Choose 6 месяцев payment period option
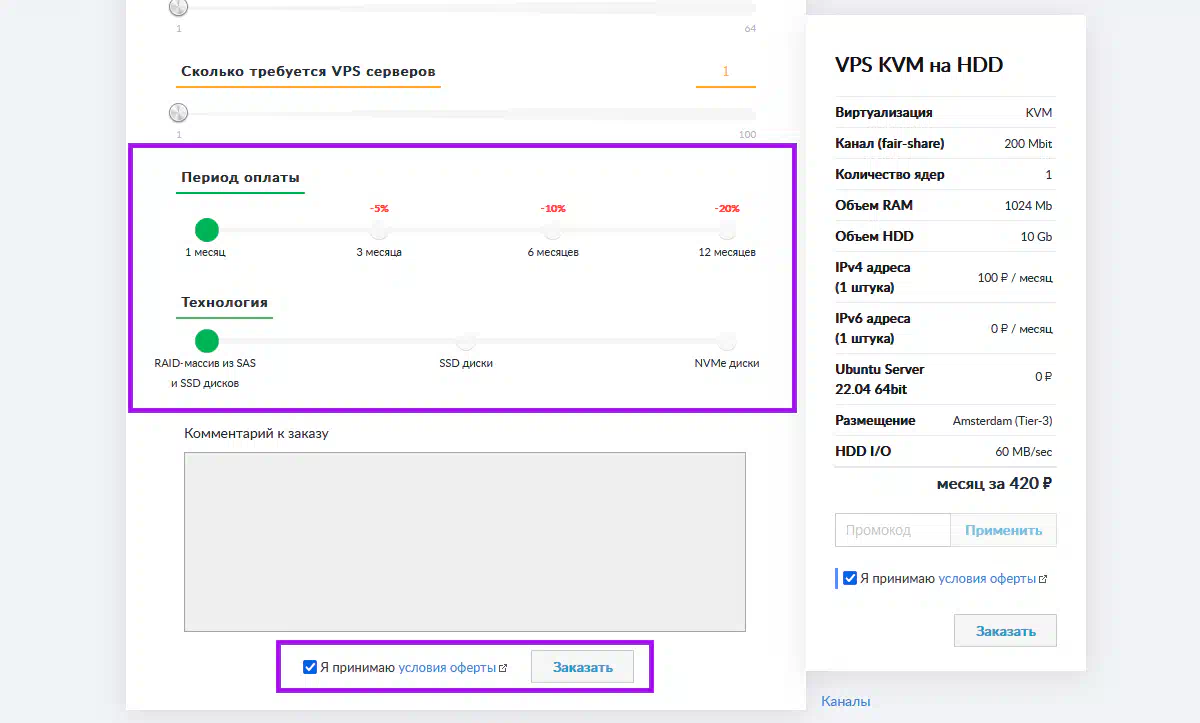The width and height of the screenshot is (1200, 723). (x=553, y=230)
